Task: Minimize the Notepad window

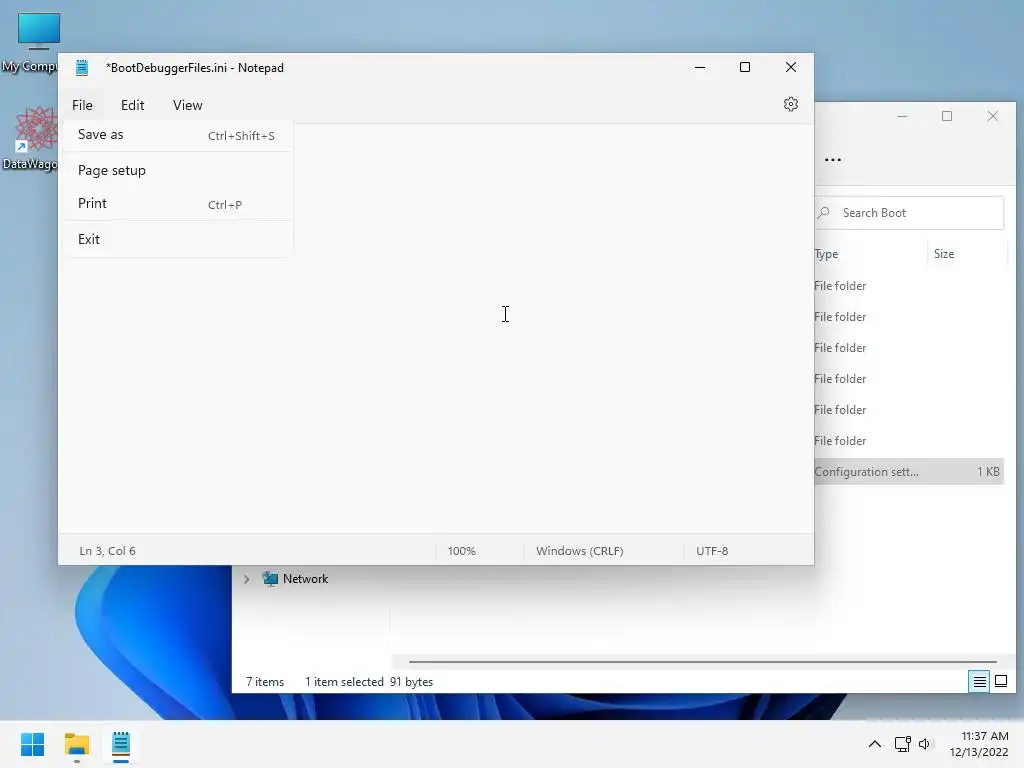Action: 700,67
